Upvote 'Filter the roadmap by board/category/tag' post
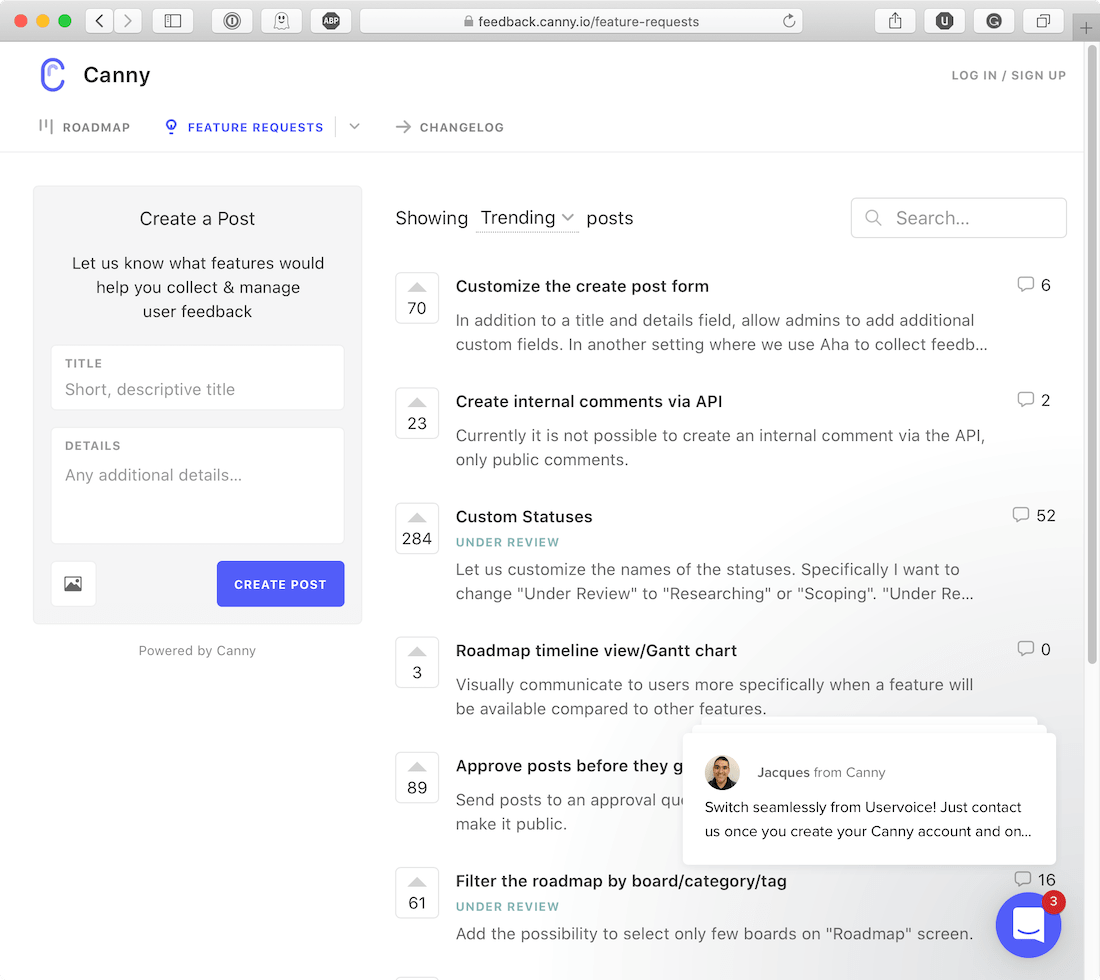 tap(417, 892)
